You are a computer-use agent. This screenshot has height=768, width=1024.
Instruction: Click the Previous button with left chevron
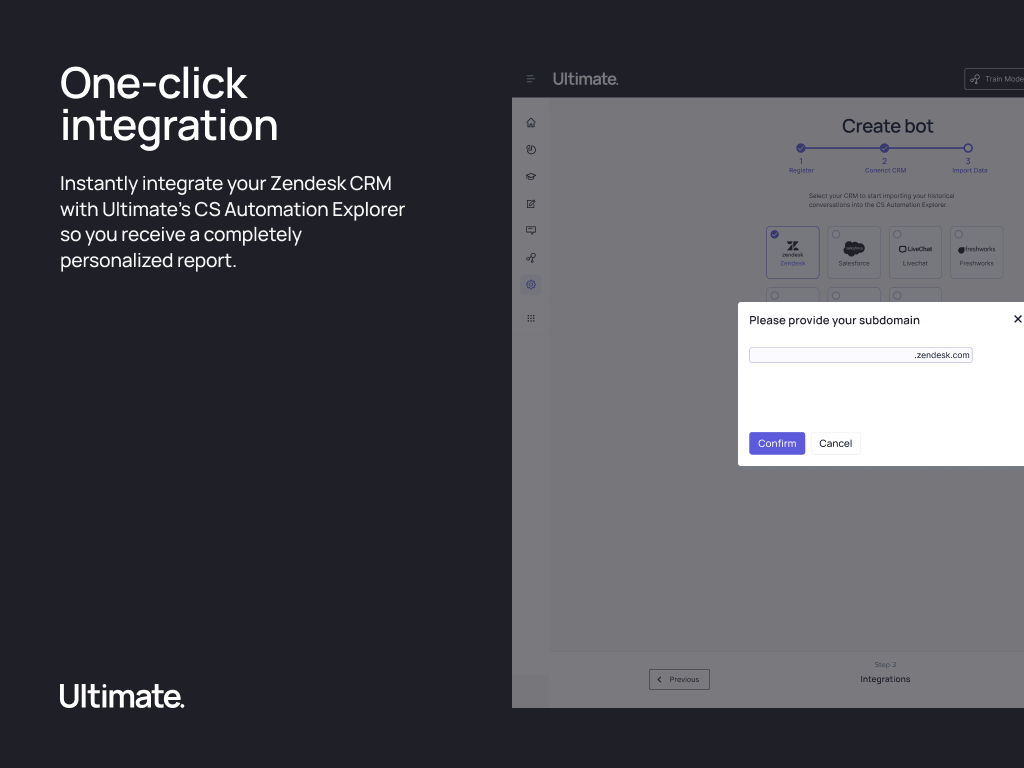(679, 679)
